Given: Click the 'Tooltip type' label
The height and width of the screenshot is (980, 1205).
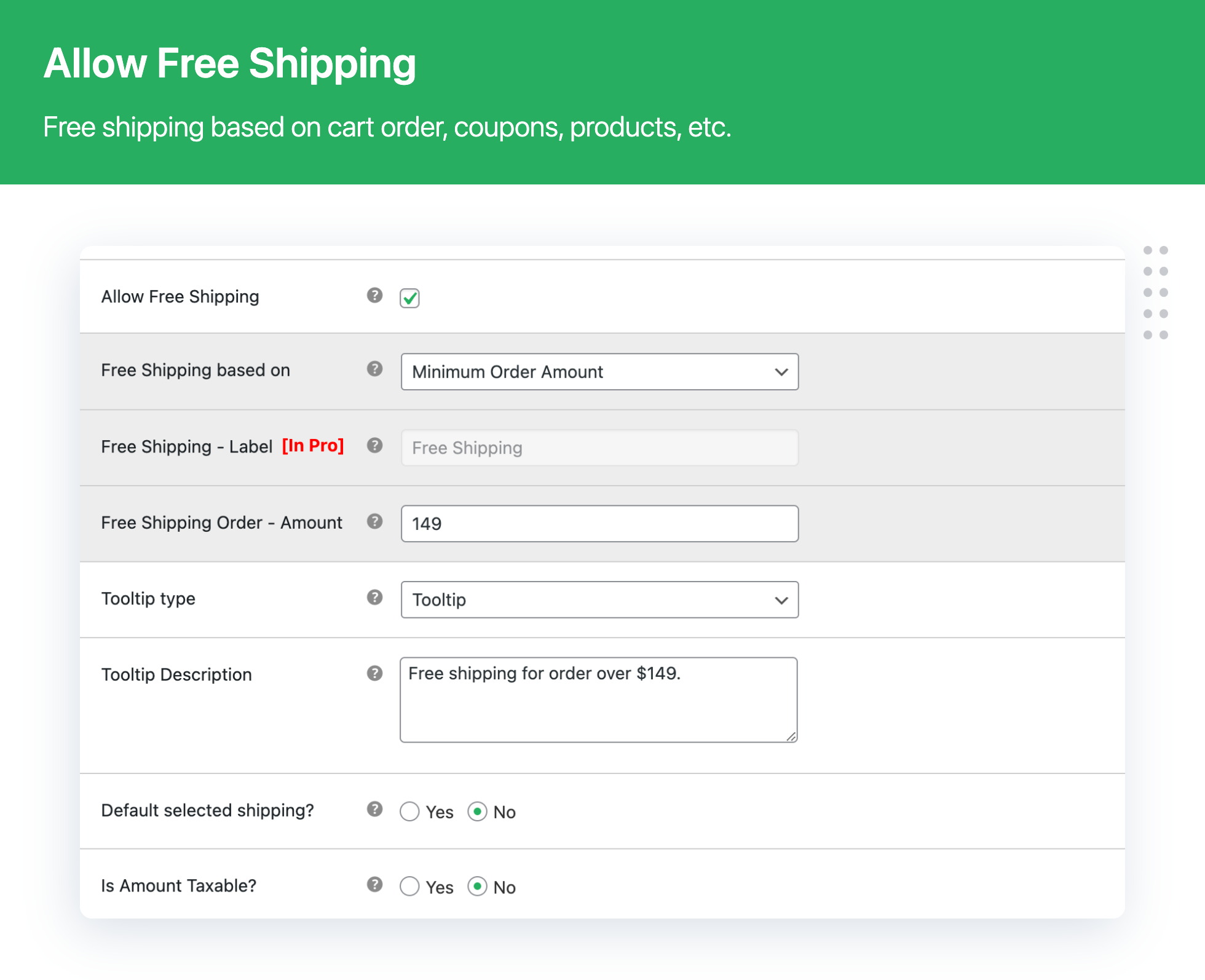Looking at the screenshot, I should tap(148, 599).
